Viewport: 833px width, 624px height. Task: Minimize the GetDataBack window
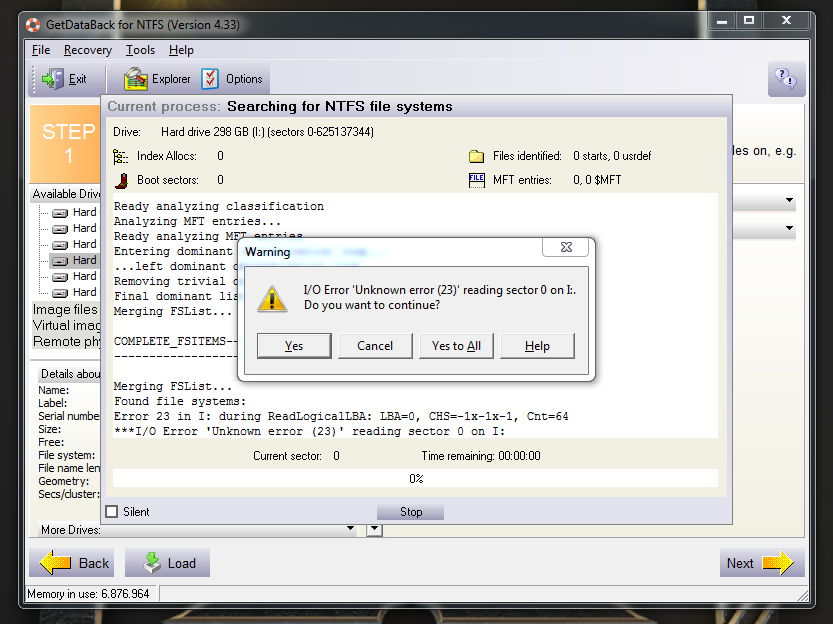tap(721, 20)
